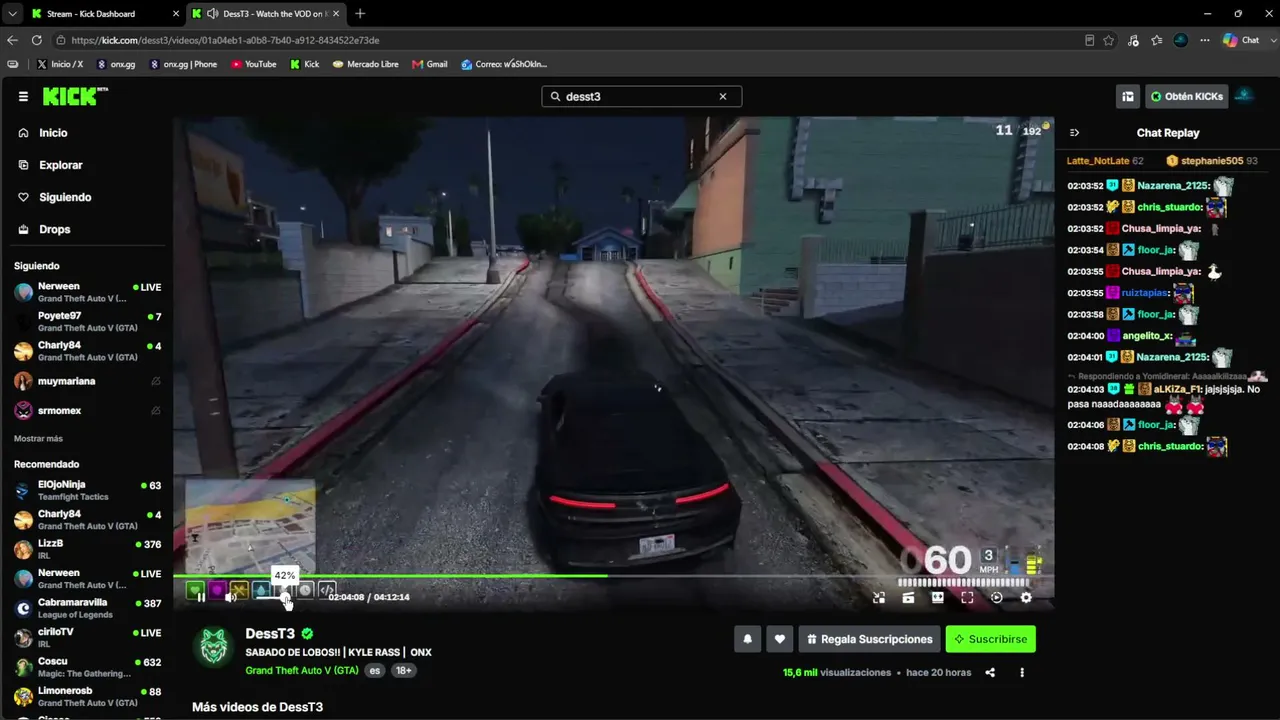Open the Mercado Libre bookmark
The height and width of the screenshot is (720, 1280).
click(x=366, y=64)
